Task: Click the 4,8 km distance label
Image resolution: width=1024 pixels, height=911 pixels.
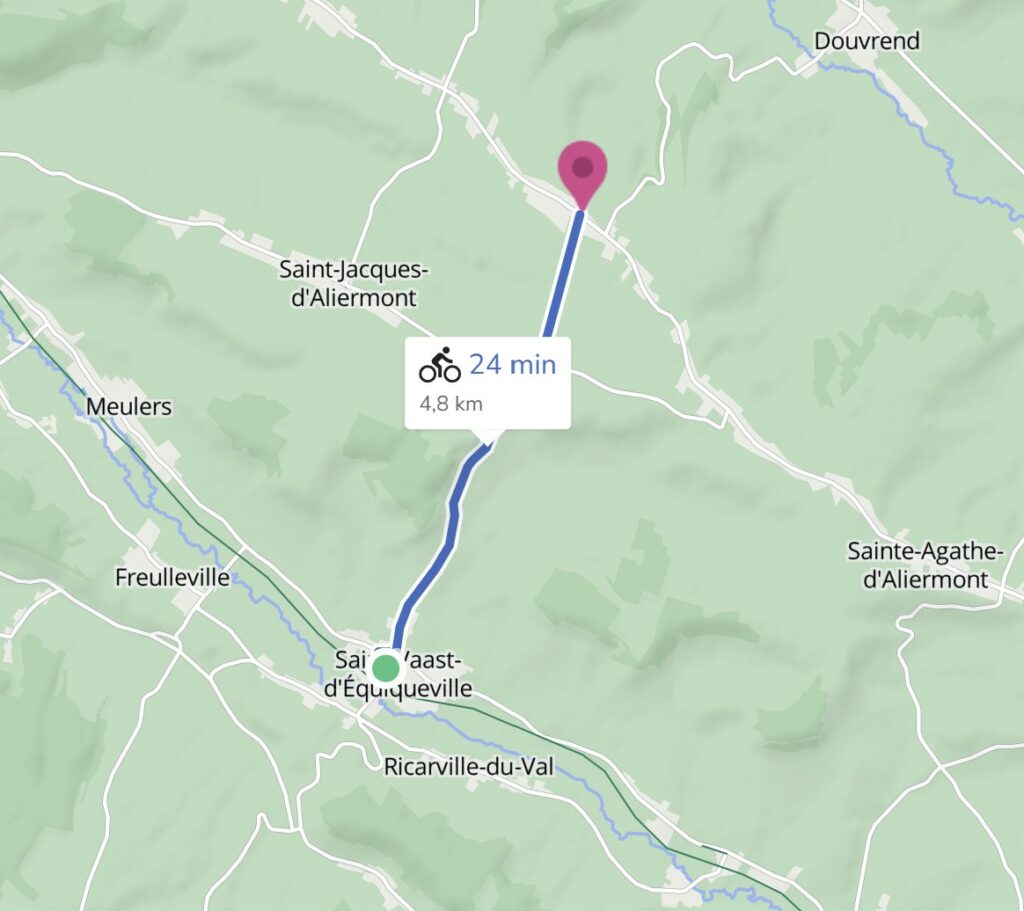Action: point(451,404)
